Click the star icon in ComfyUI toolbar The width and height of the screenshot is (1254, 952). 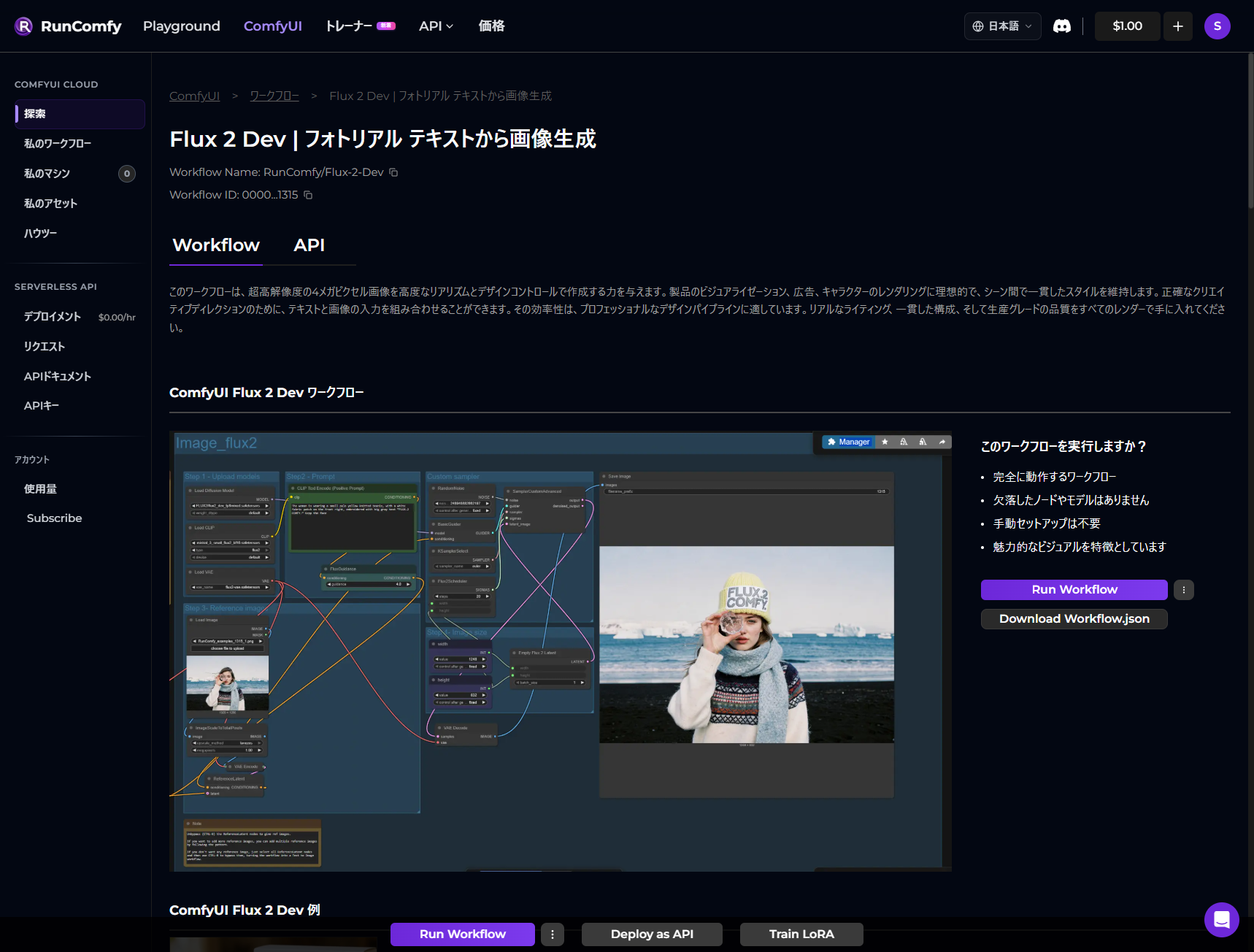(x=885, y=442)
